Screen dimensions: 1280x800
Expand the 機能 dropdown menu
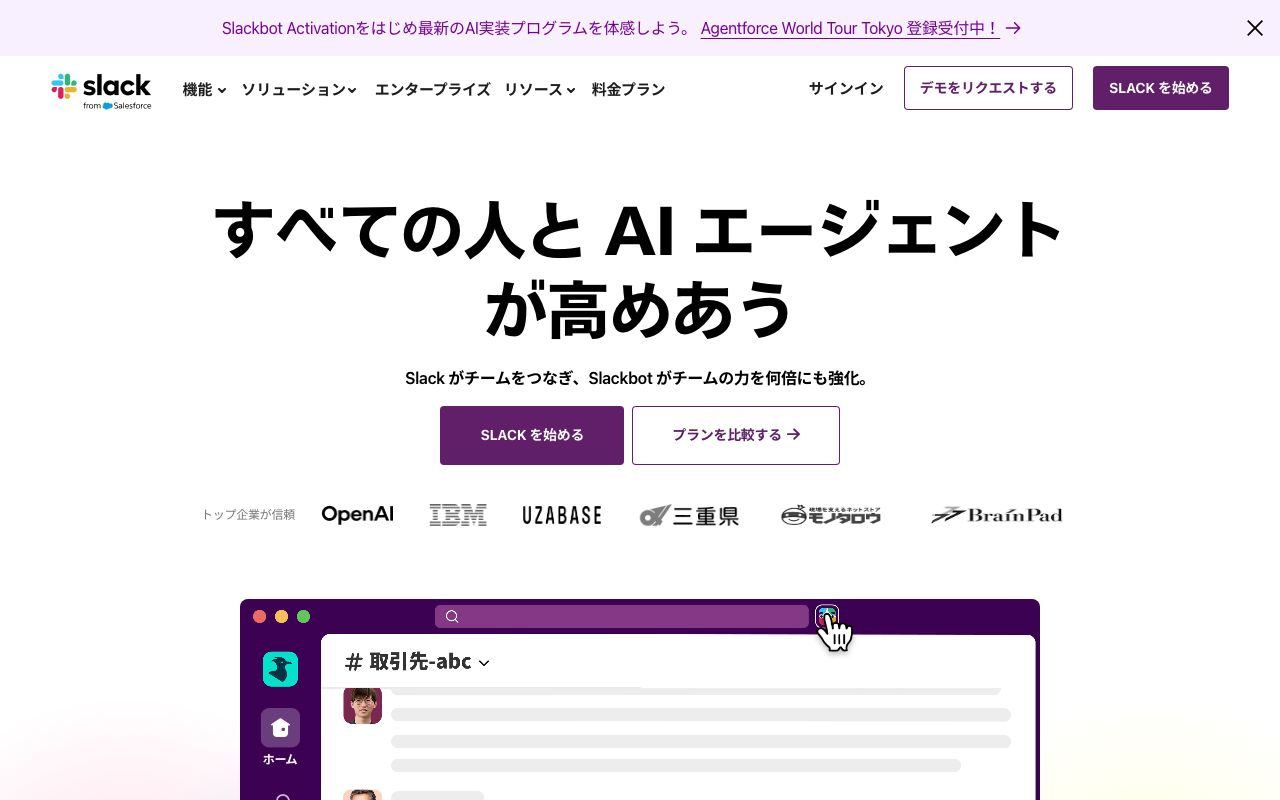(204, 89)
